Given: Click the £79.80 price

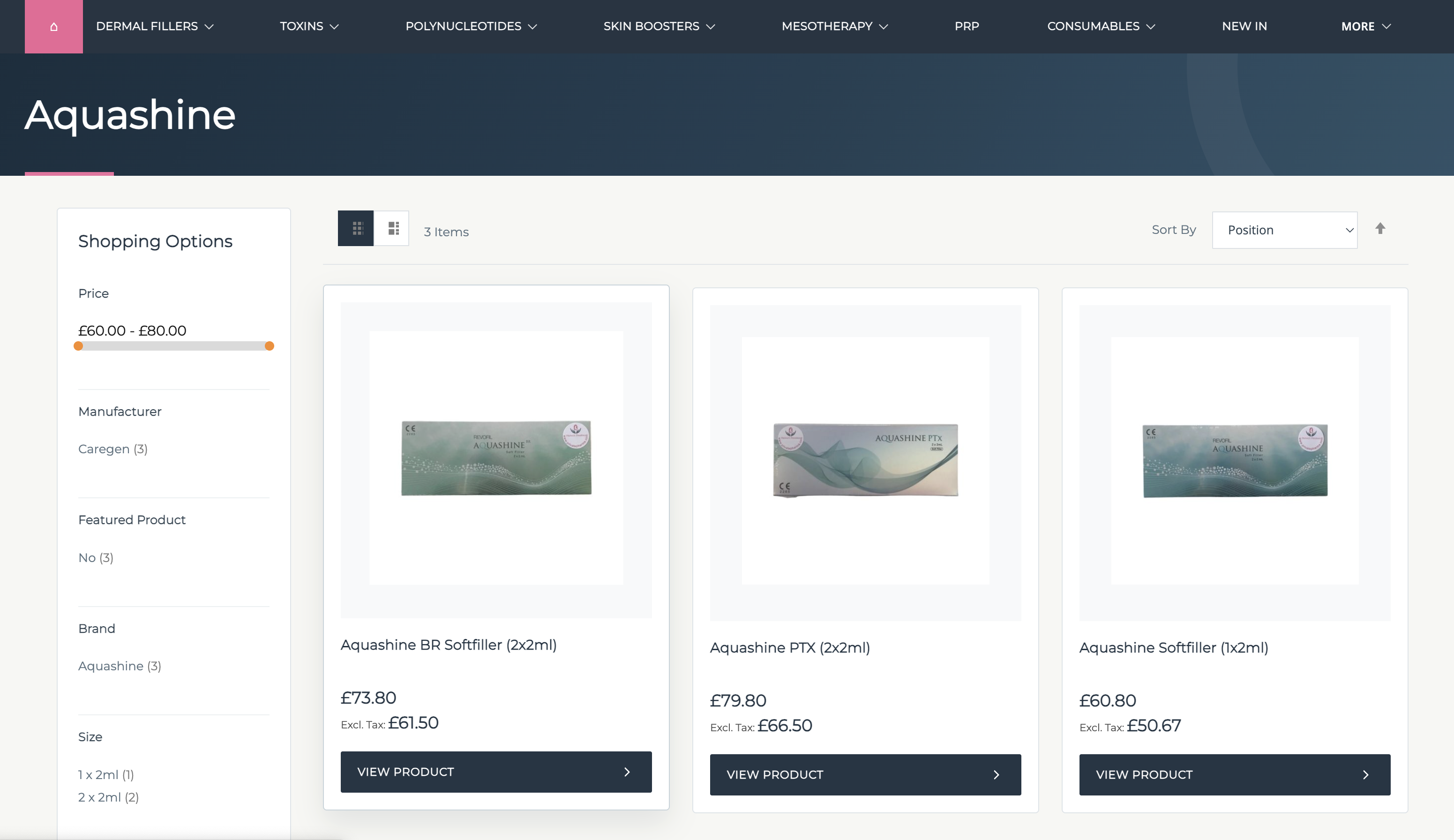Looking at the screenshot, I should (x=738, y=701).
